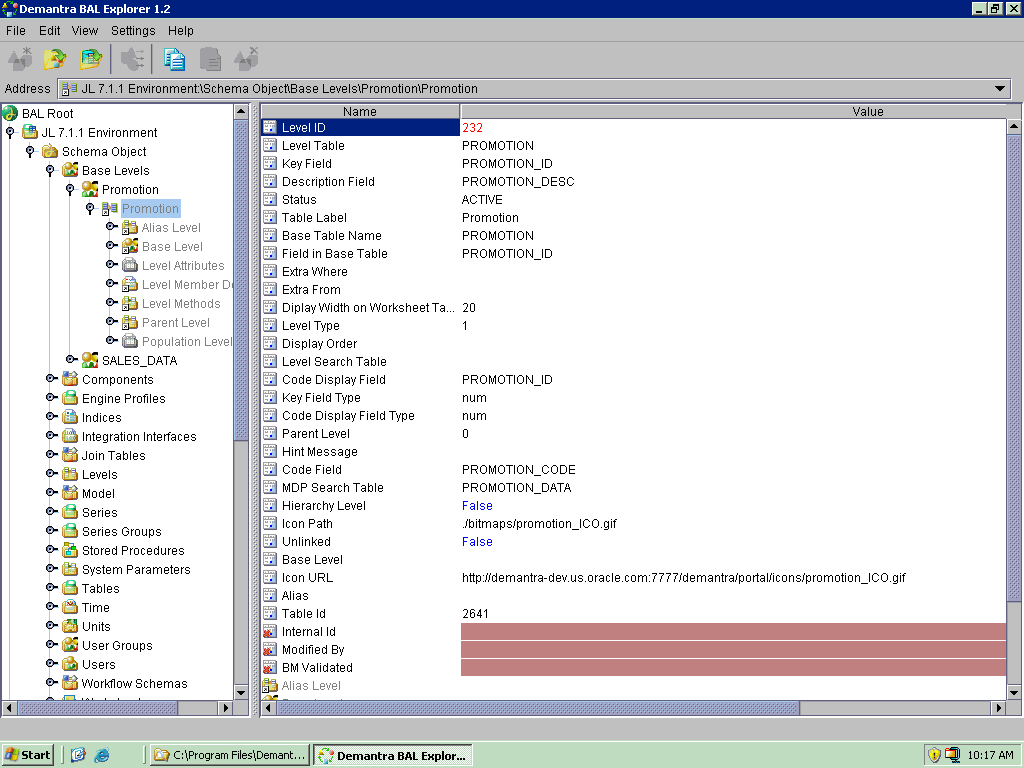Click the Internet Explorer quick launch icon

[x=101, y=755]
